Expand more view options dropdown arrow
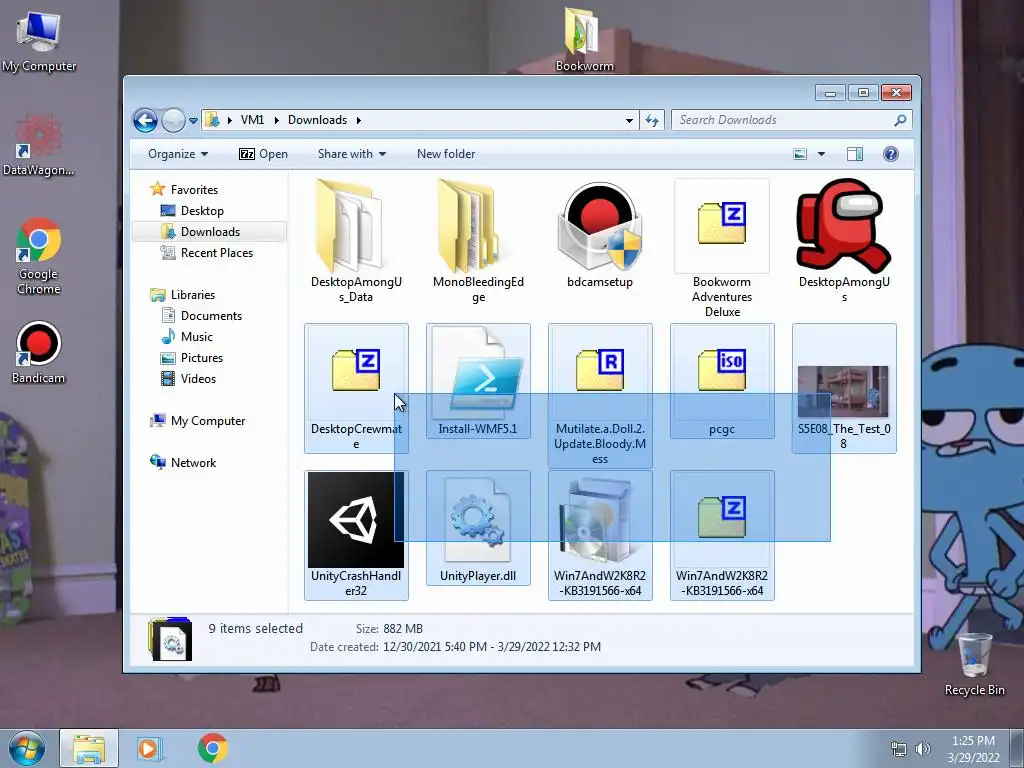This screenshot has height=768, width=1024. pos(822,154)
